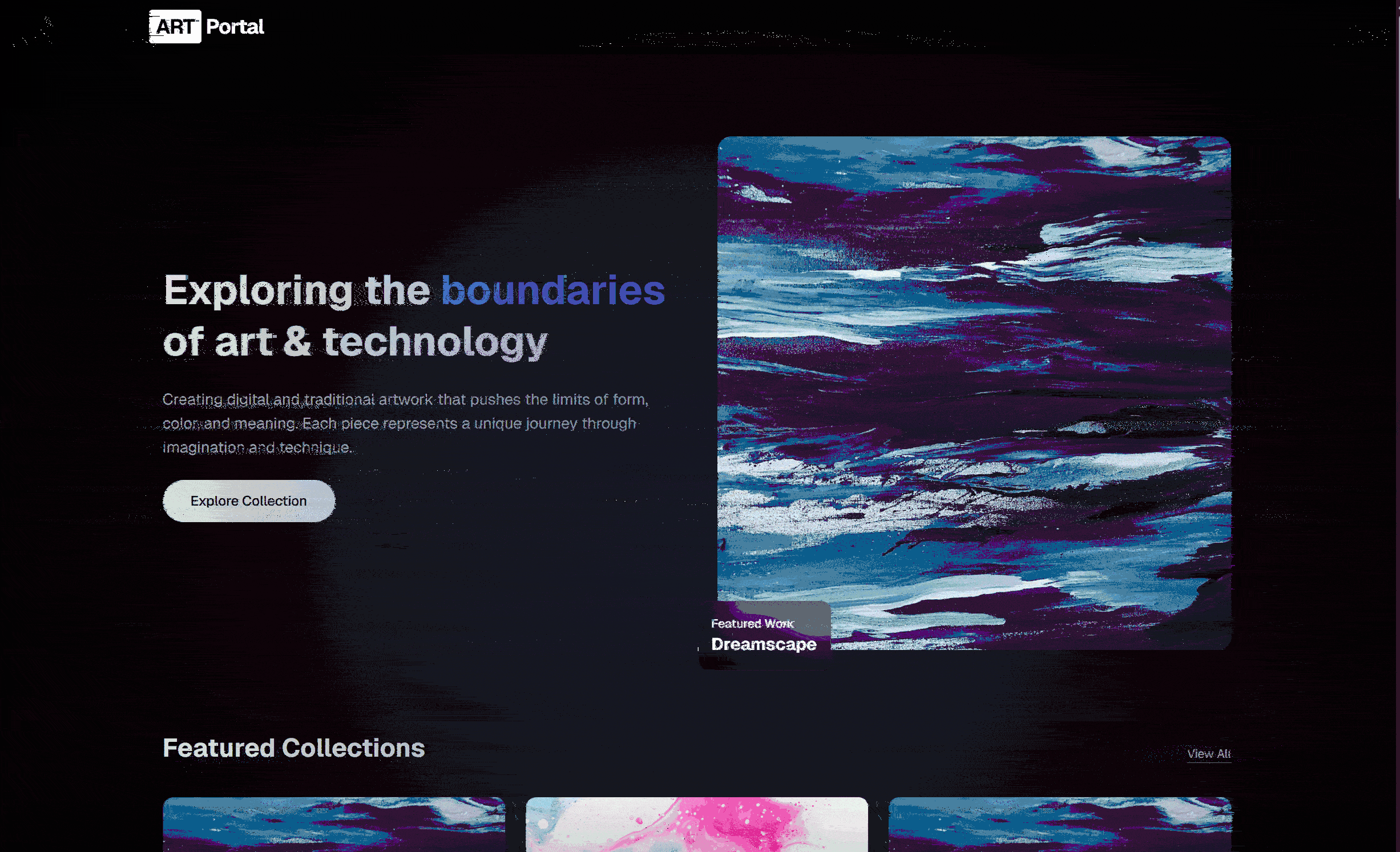Screen dimensions: 1400x852
Task: Open the Portal wordmark home link
Action: point(235,26)
